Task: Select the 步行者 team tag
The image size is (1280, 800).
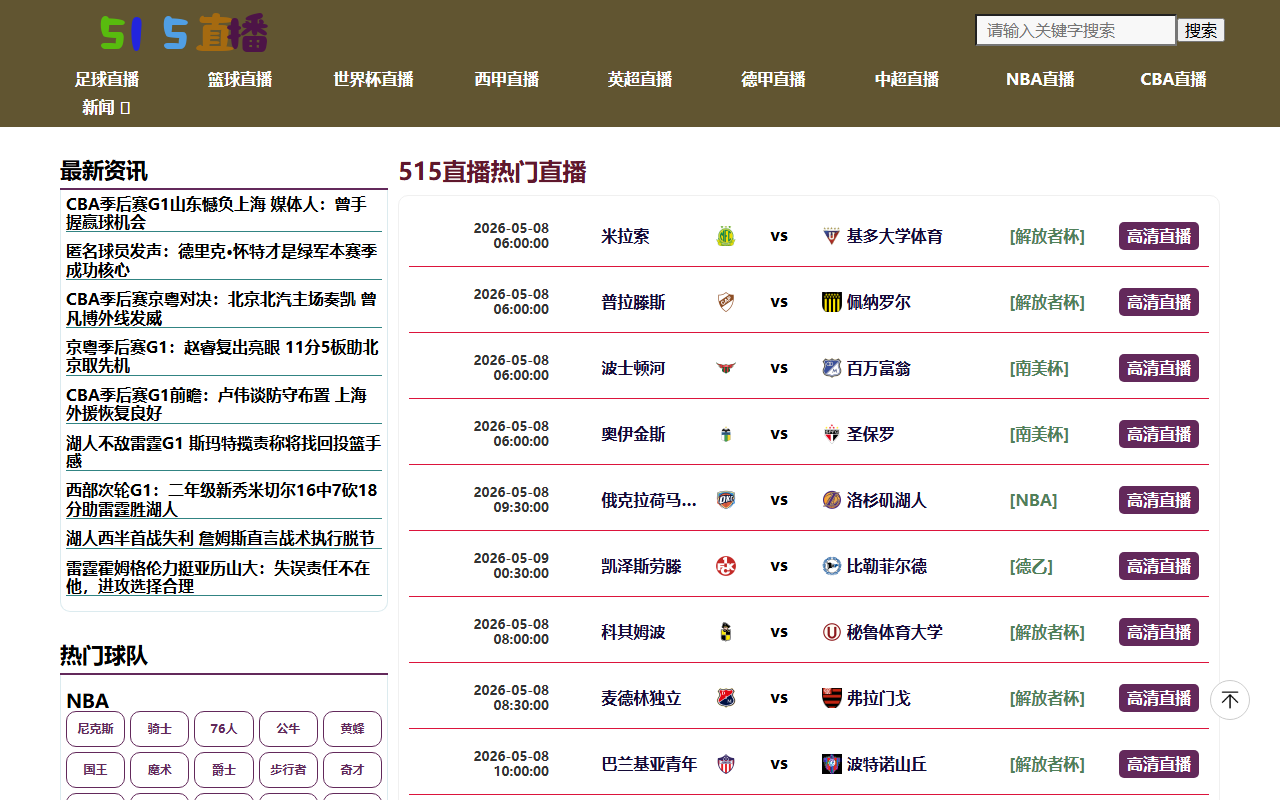Action: tap(288, 770)
